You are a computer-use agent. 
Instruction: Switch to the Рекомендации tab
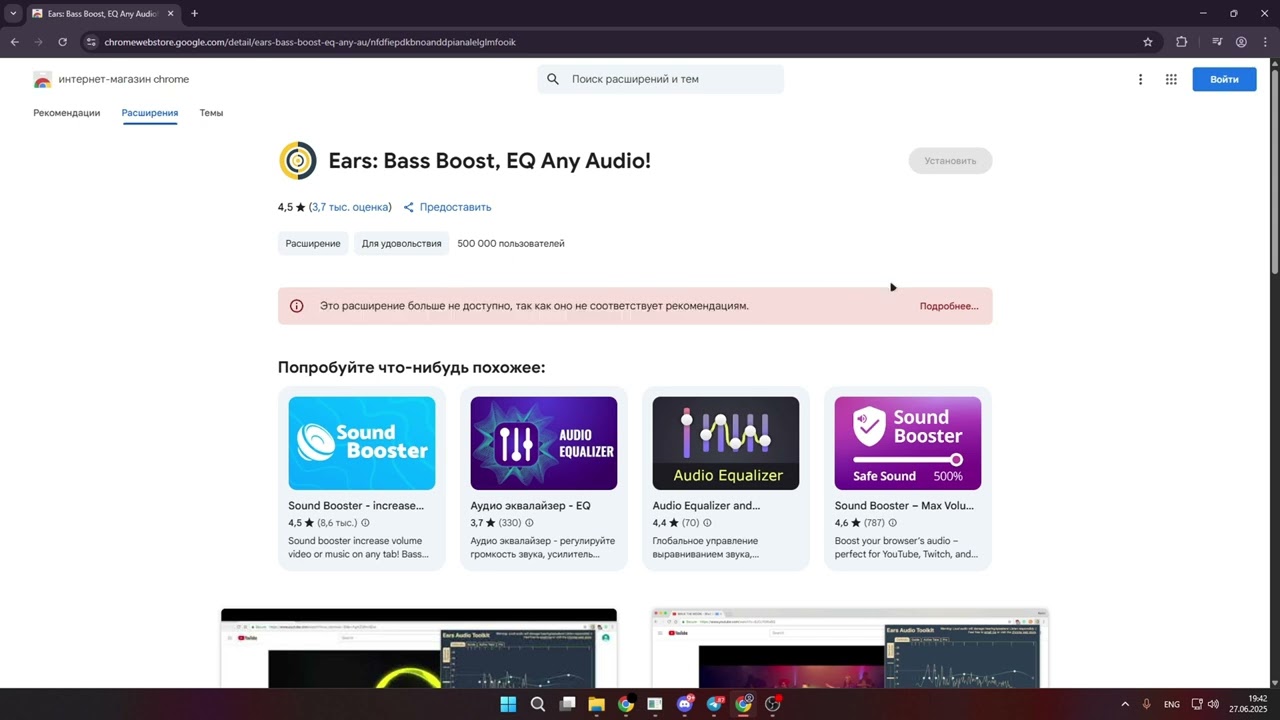[66, 113]
